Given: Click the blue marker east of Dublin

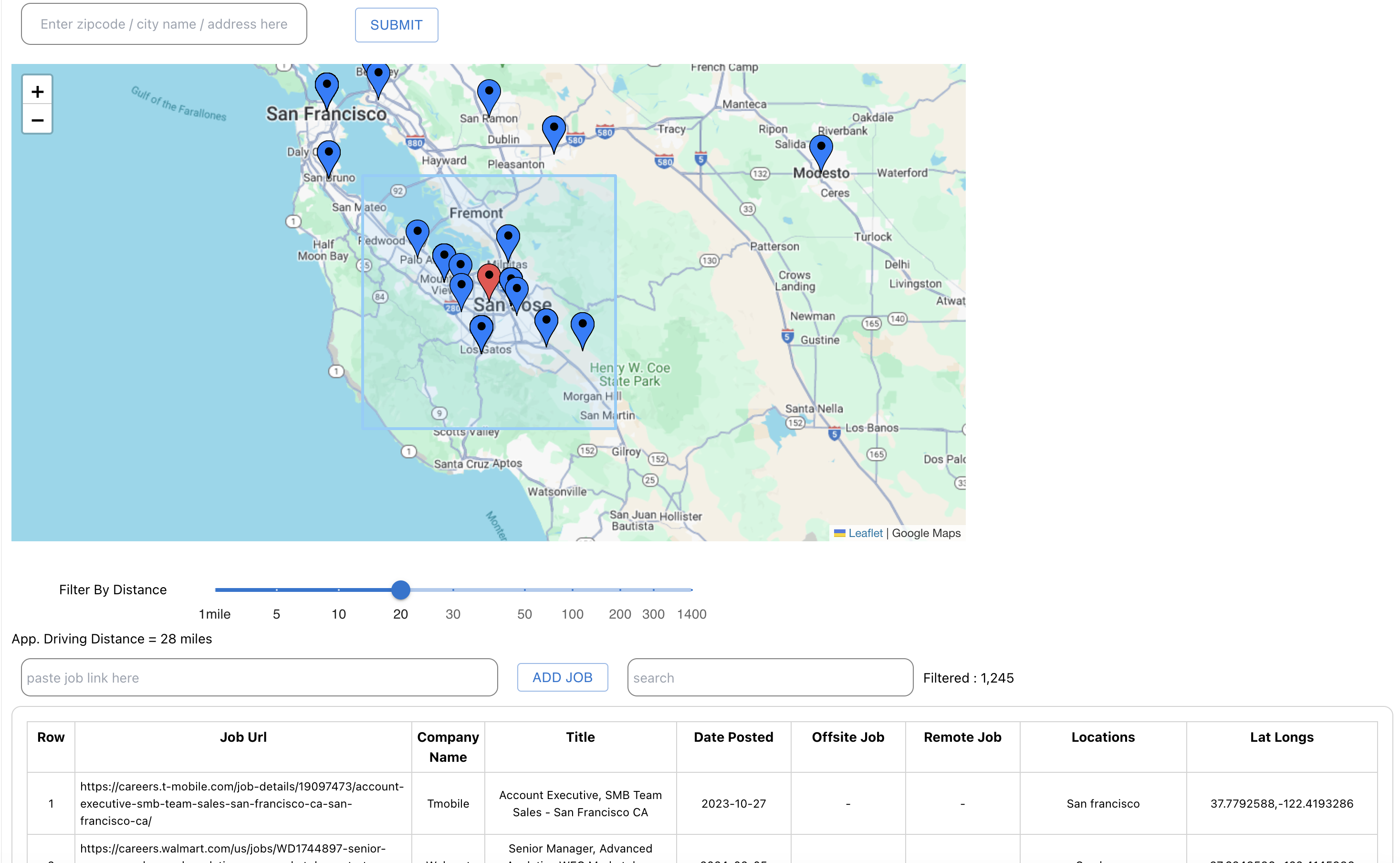Looking at the screenshot, I should click(x=553, y=131).
